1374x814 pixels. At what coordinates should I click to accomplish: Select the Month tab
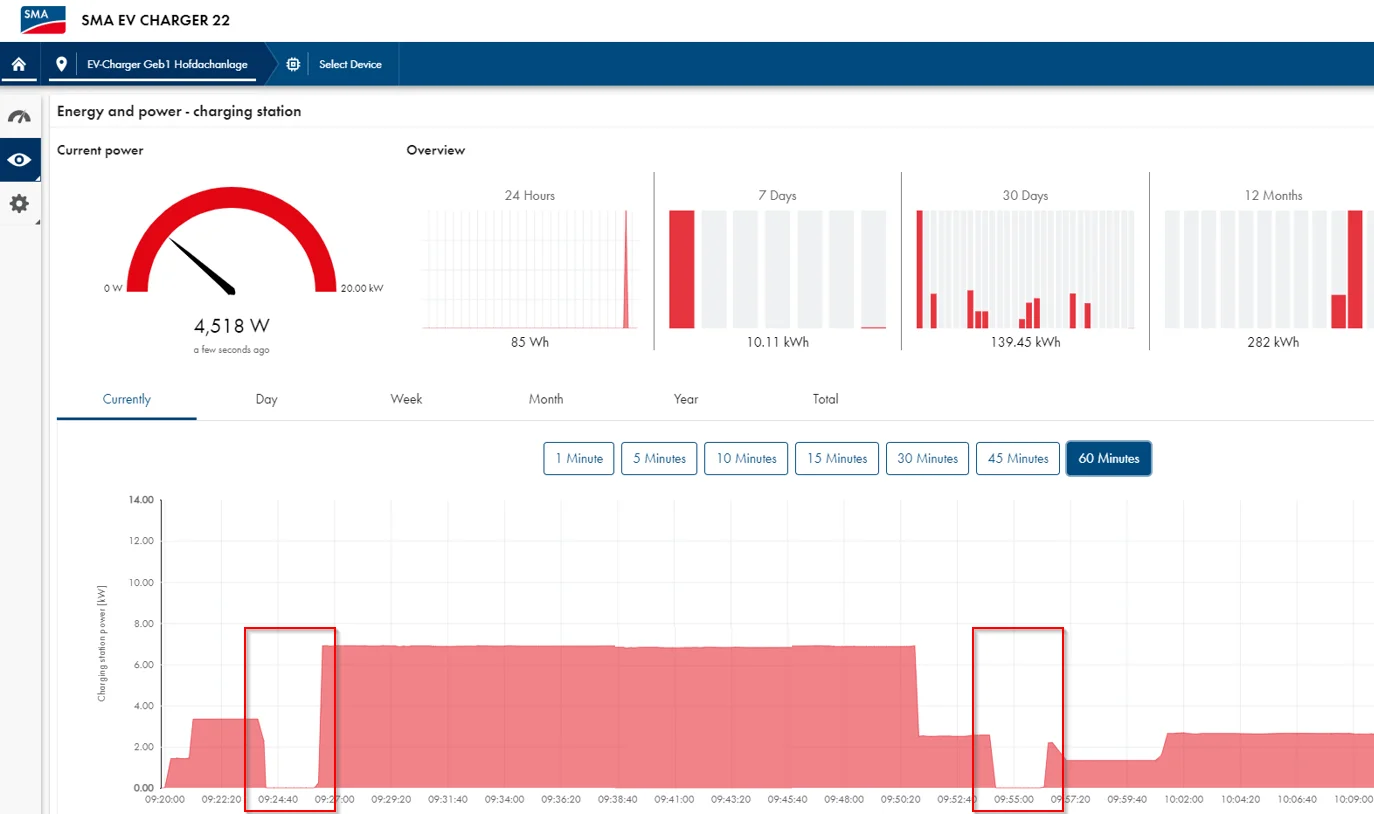point(546,399)
